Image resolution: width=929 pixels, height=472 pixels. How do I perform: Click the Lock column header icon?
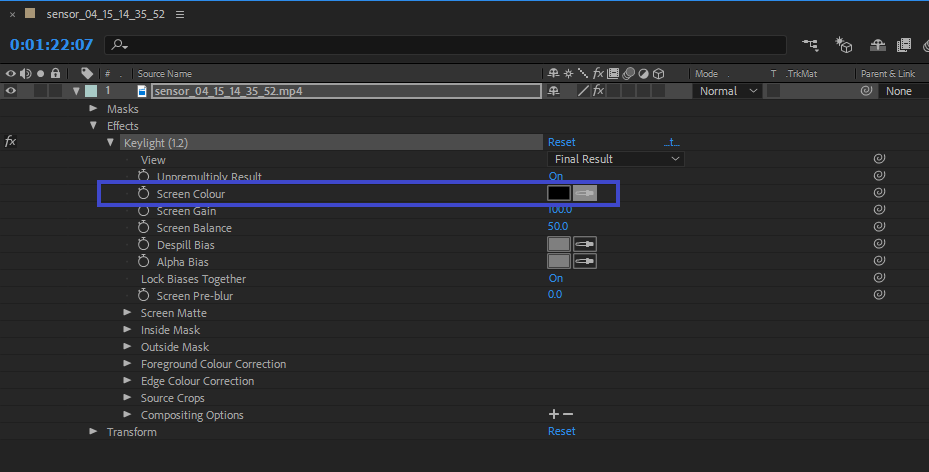coord(55,73)
